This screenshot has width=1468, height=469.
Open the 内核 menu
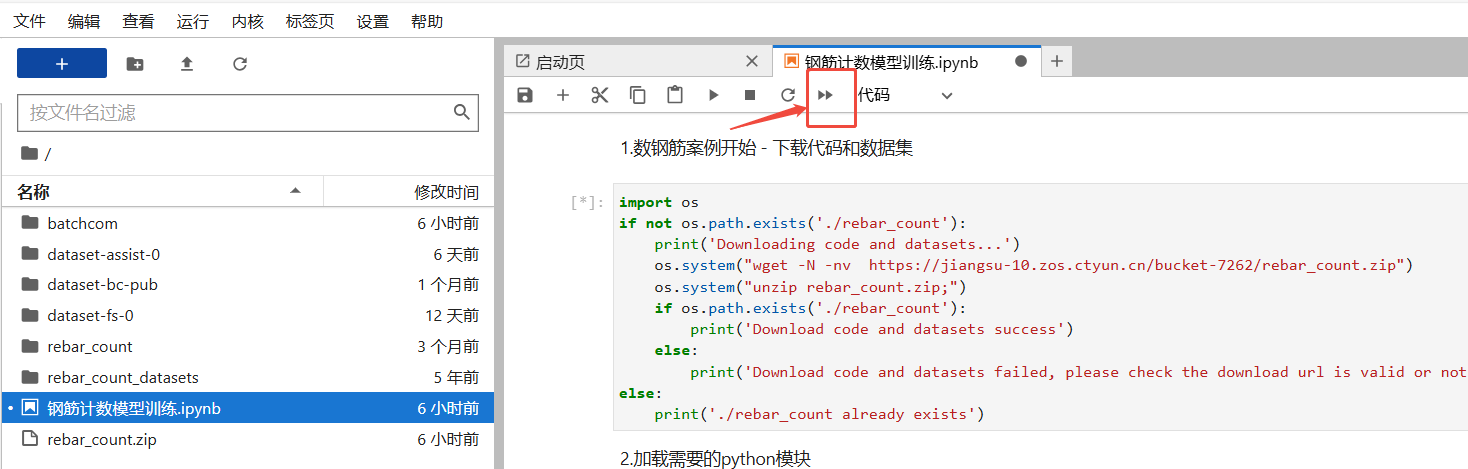coord(247,21)
